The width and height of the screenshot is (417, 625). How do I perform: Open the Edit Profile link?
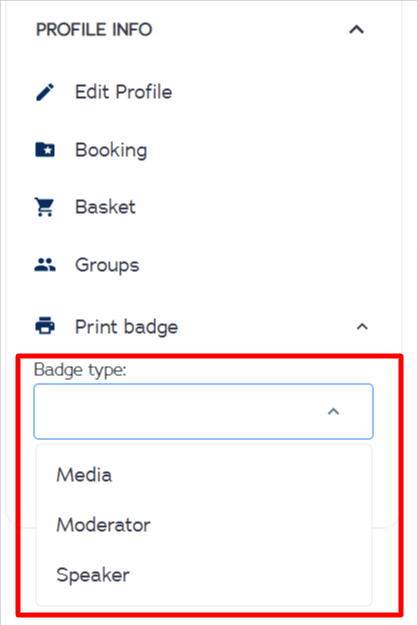(124, 92)
